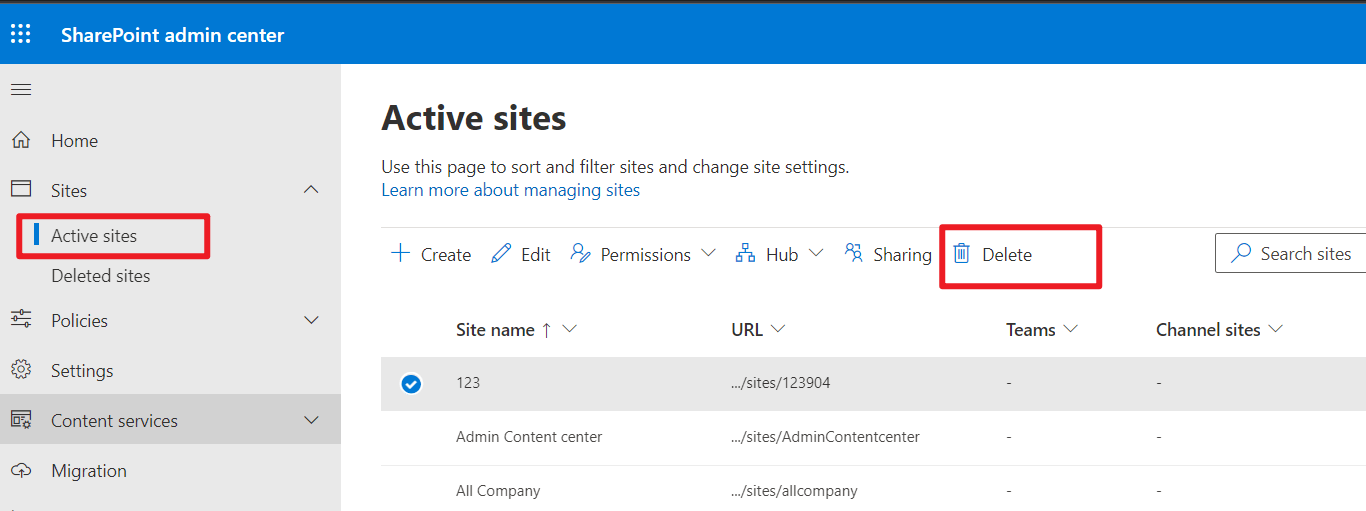Open URL column dropdown chevron
The image size is (1366, 511).
coord(778,329)
